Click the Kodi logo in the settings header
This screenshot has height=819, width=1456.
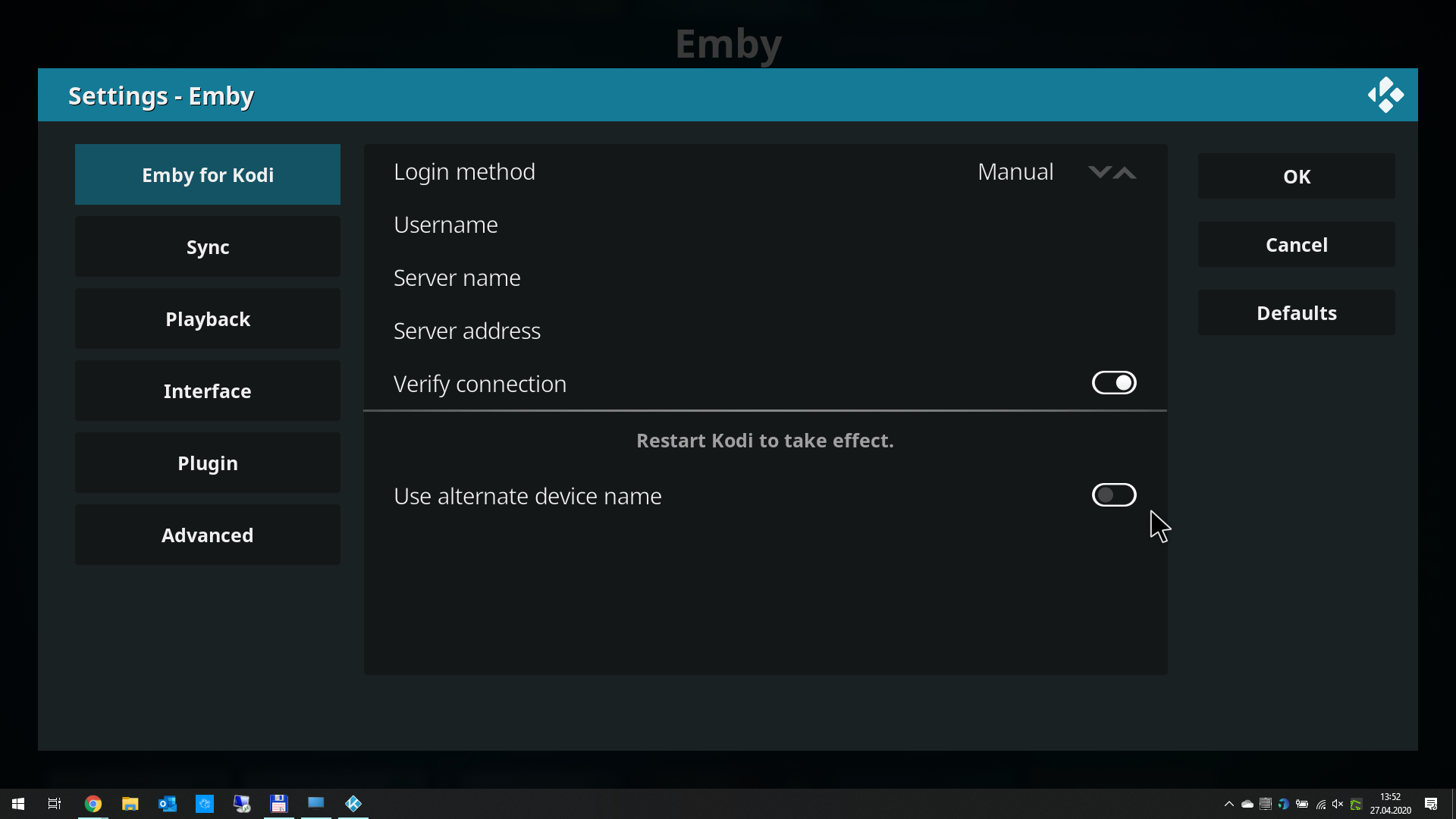(x=1385, y=96)
